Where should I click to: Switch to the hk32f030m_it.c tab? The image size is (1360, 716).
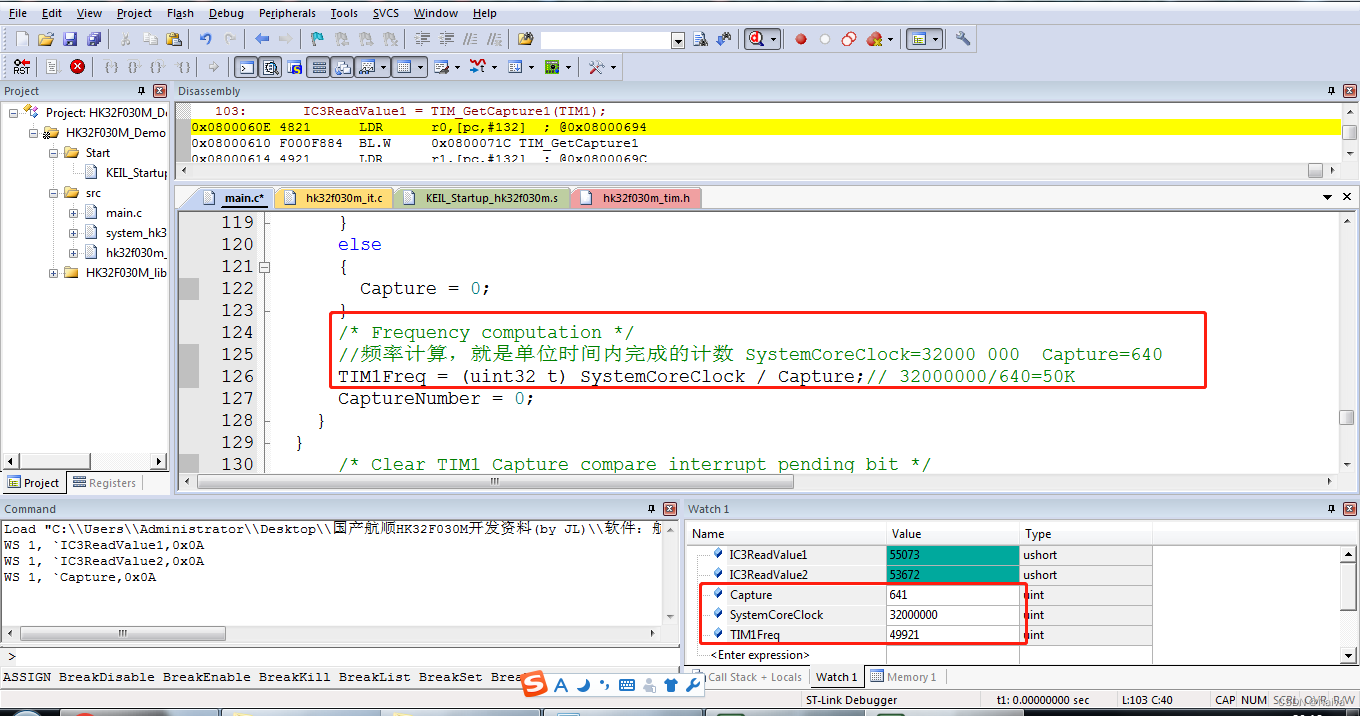(x=333, y=198)
